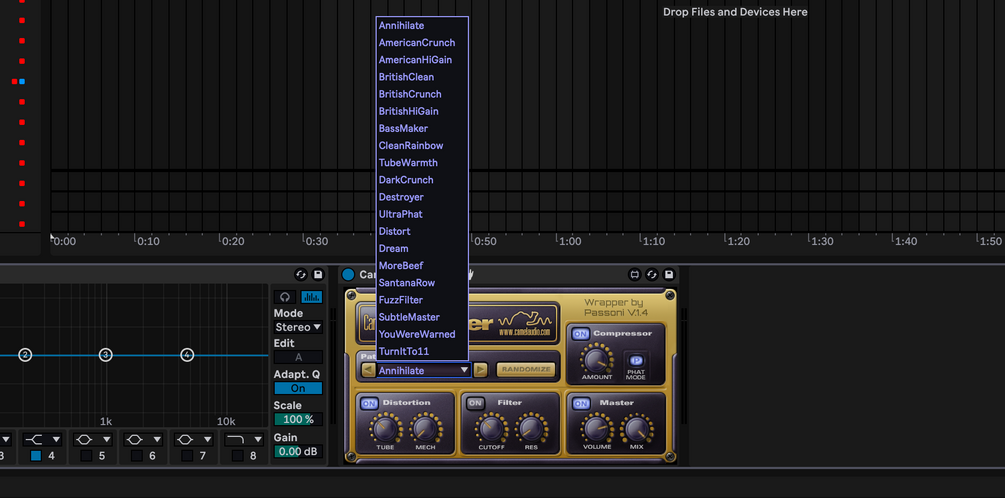Viewport: 1005px width, 498px height.
Task: Click the Mech distortion knob
Action: (x=425, y=429)
